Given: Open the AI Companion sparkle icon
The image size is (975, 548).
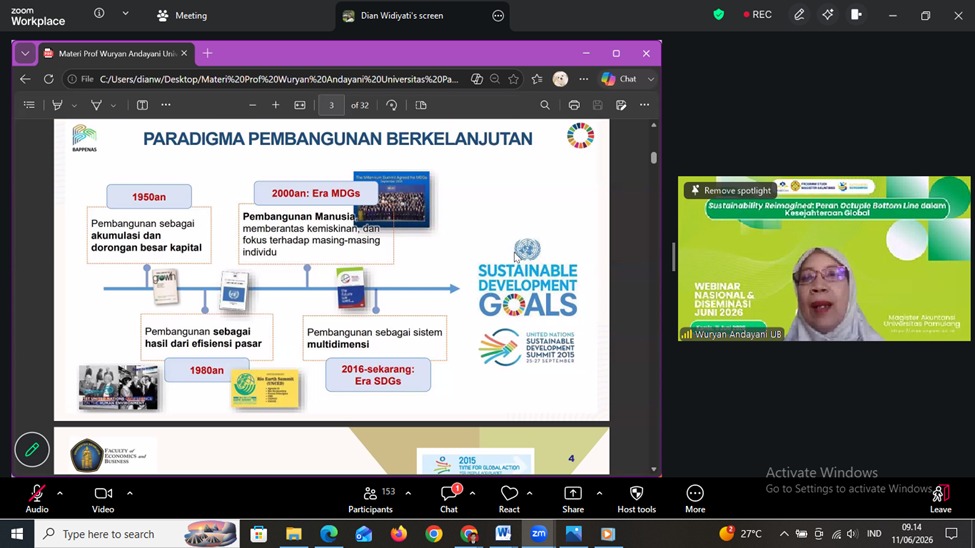Looking at the screenshot, I should 828,15.
